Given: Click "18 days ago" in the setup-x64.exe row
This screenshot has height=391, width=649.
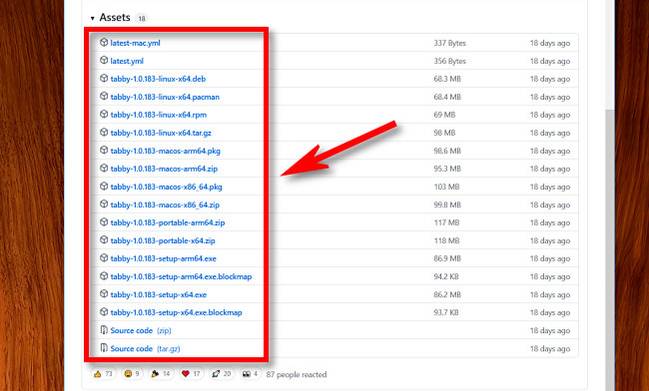Looking at the screenshot, I should pyautogui.click(x=550, y=295).
